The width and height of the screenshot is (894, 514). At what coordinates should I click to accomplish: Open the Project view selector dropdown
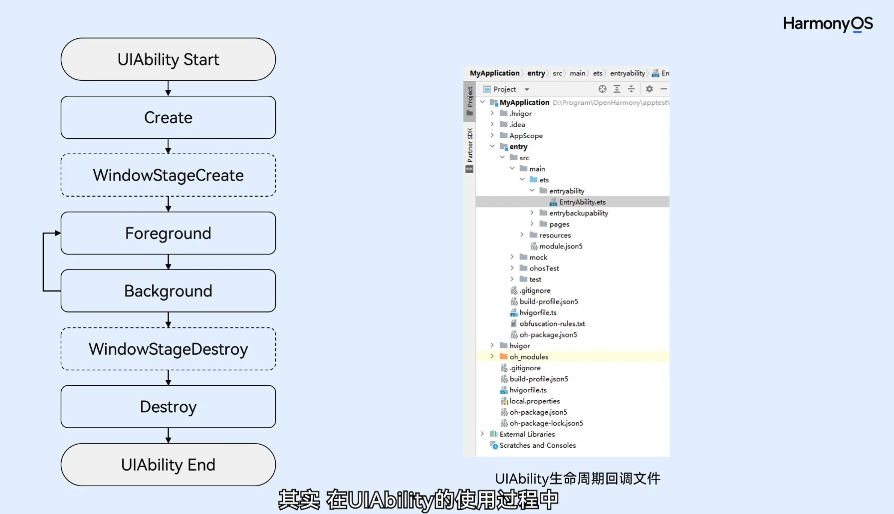pos(527,89)
